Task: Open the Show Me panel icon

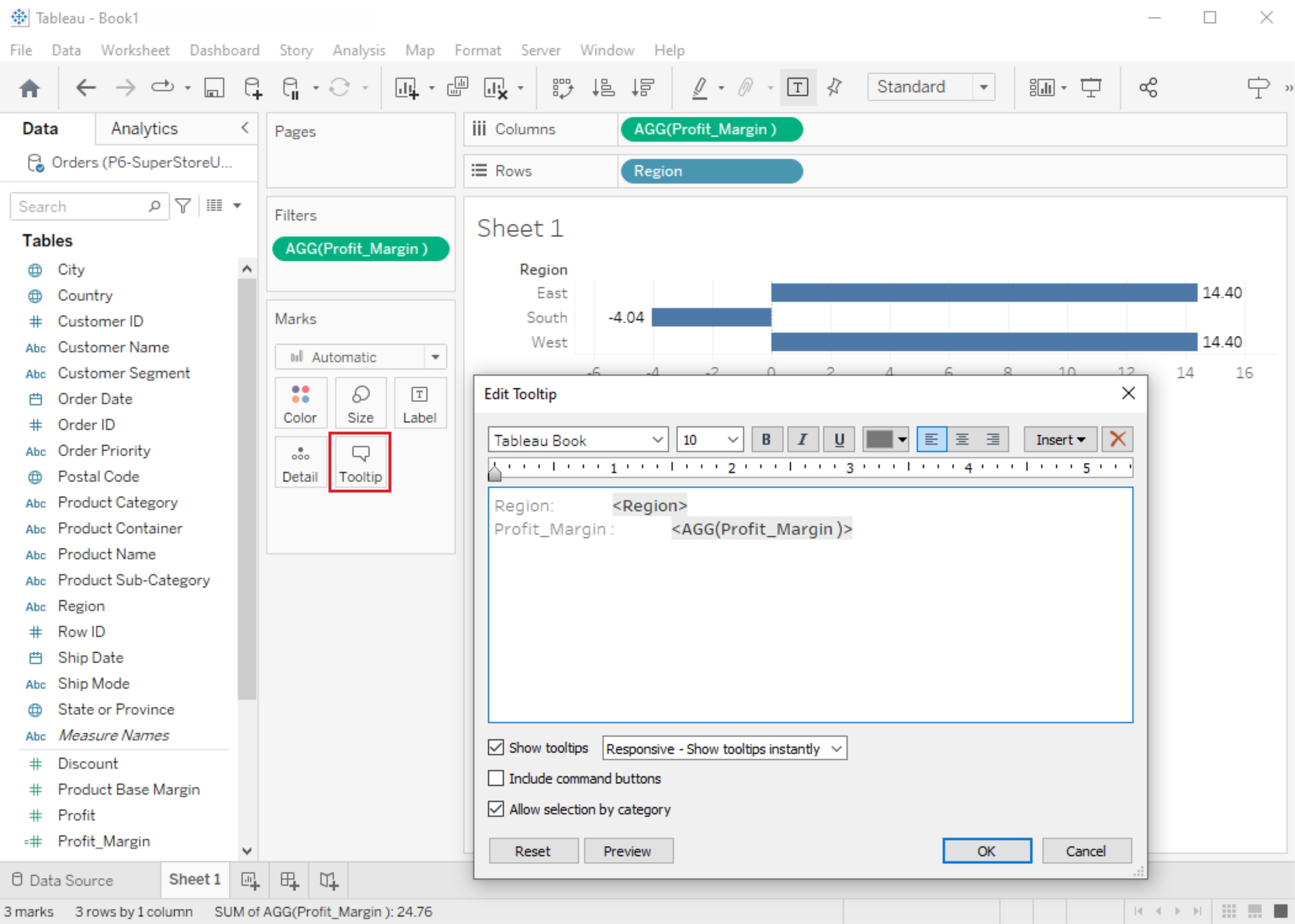Action: pos(1258,88)
